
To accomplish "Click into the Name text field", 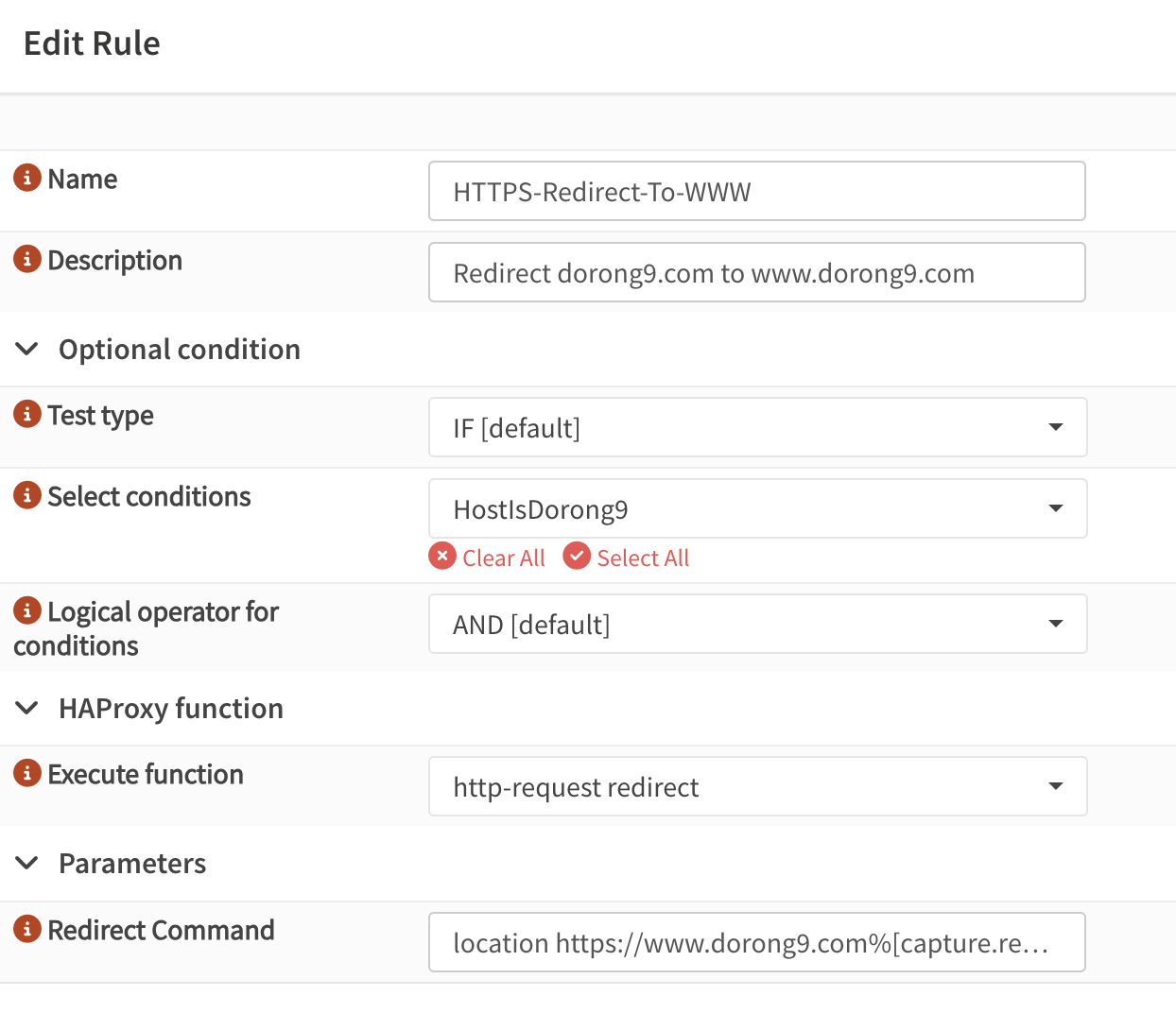I will (756, 192).
